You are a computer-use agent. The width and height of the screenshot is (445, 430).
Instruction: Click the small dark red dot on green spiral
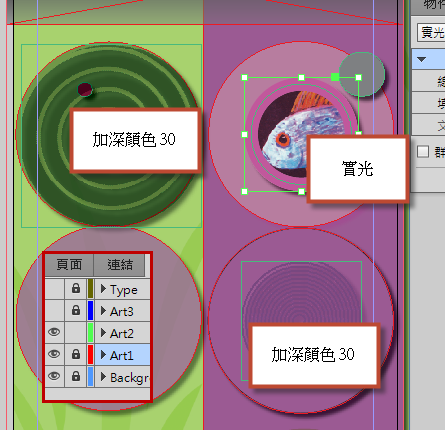85,90
